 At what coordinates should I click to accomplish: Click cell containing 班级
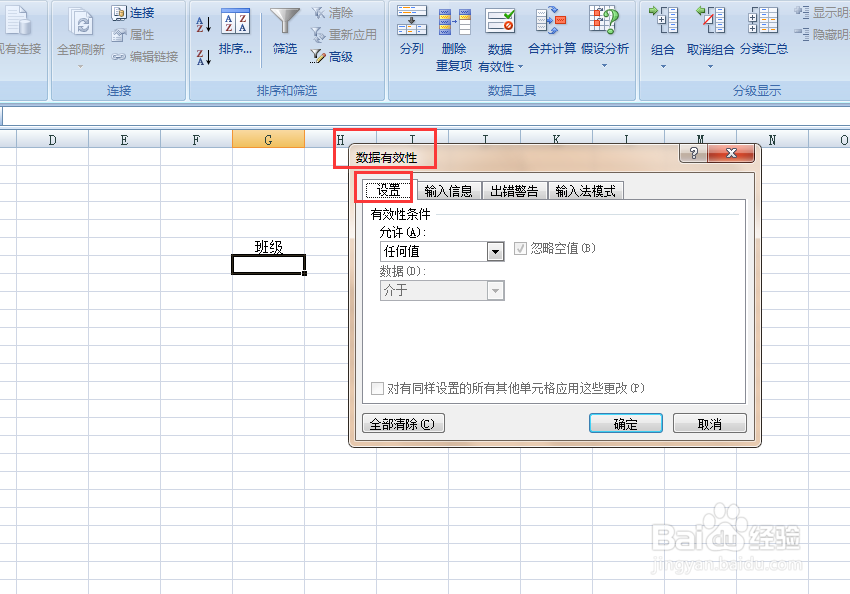pyautogui.click(x=268, y=247)
